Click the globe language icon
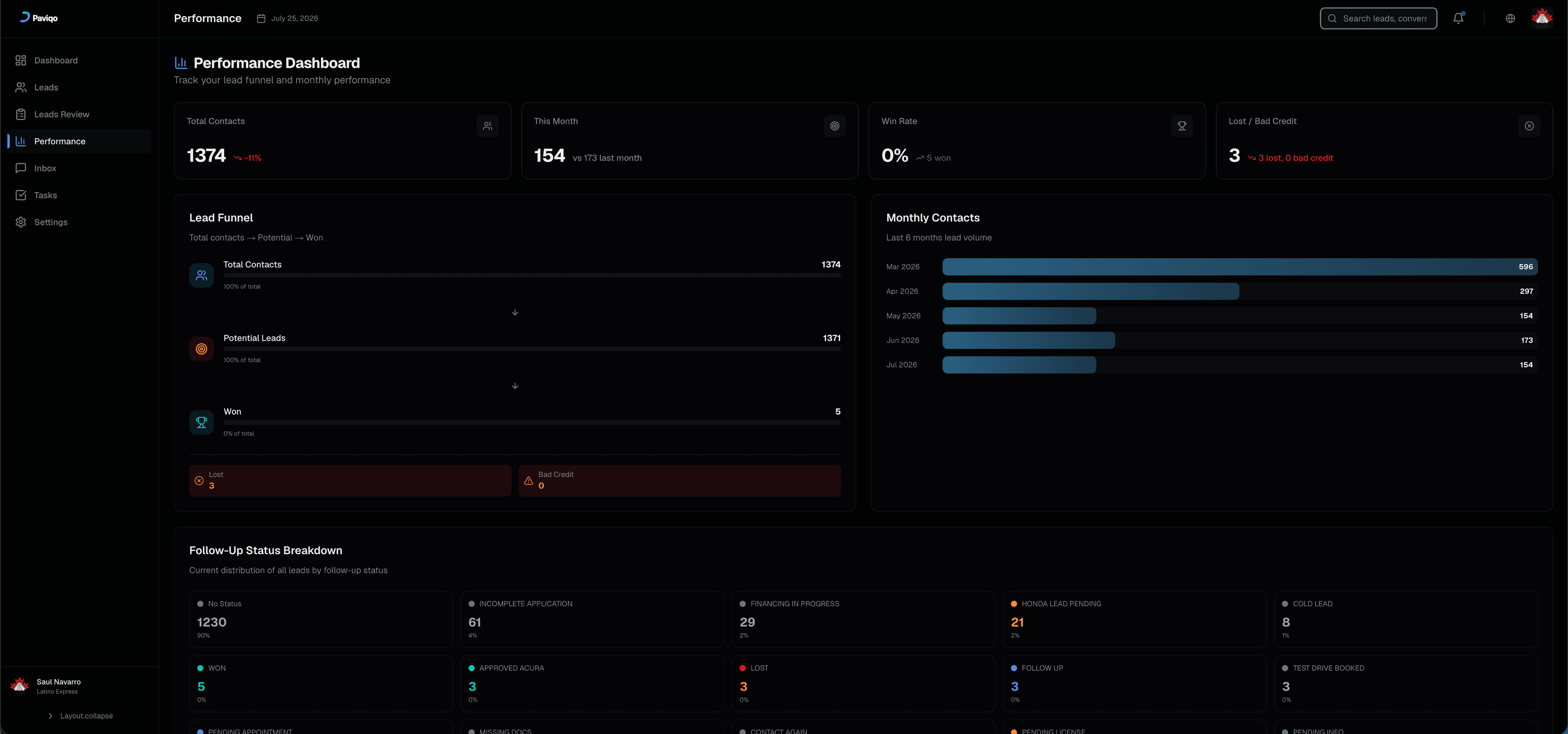This screenshot has width=1568, height=734. pyautogui.click(x=1510, y=18)
